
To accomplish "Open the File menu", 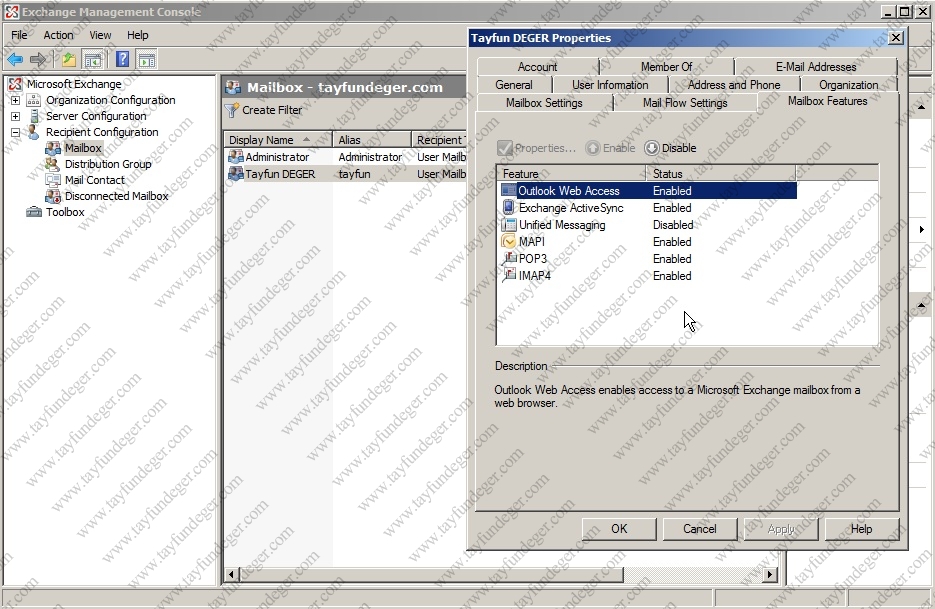I will (19, 35).
